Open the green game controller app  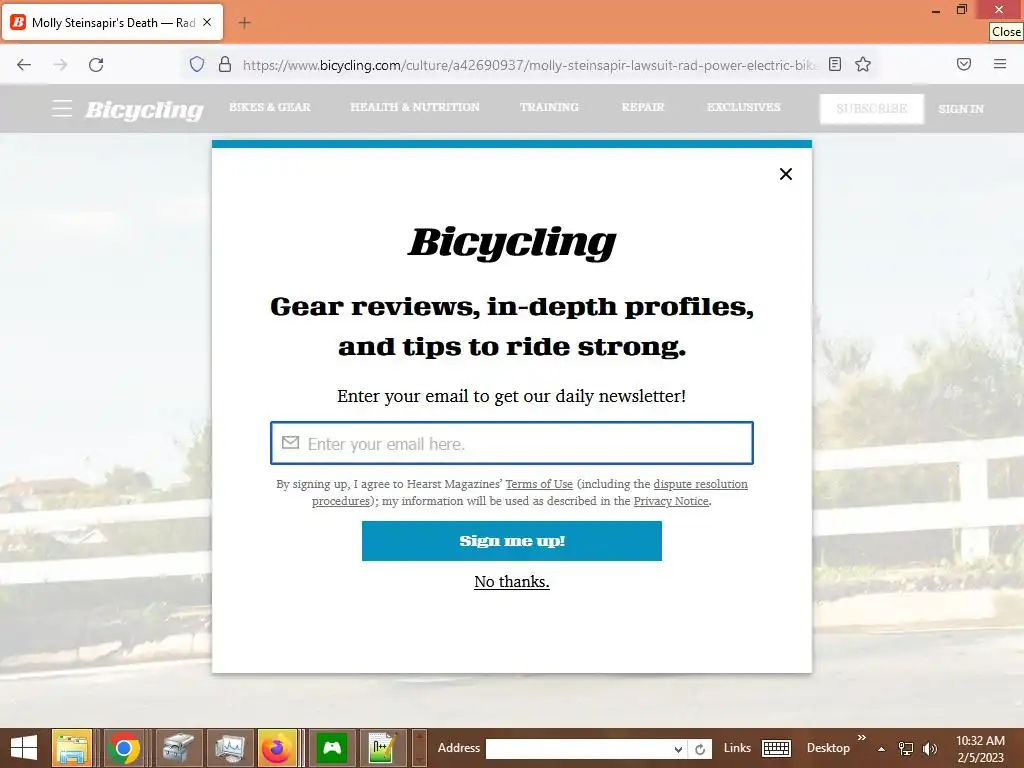(x=332, y=748)
